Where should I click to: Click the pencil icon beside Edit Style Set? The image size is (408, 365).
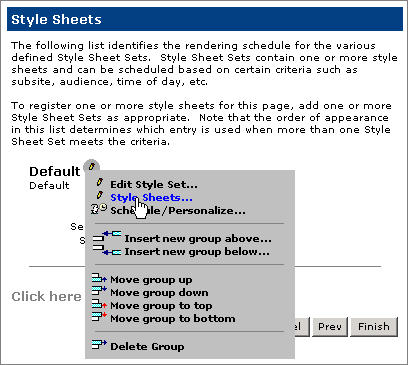coord(99,182)
